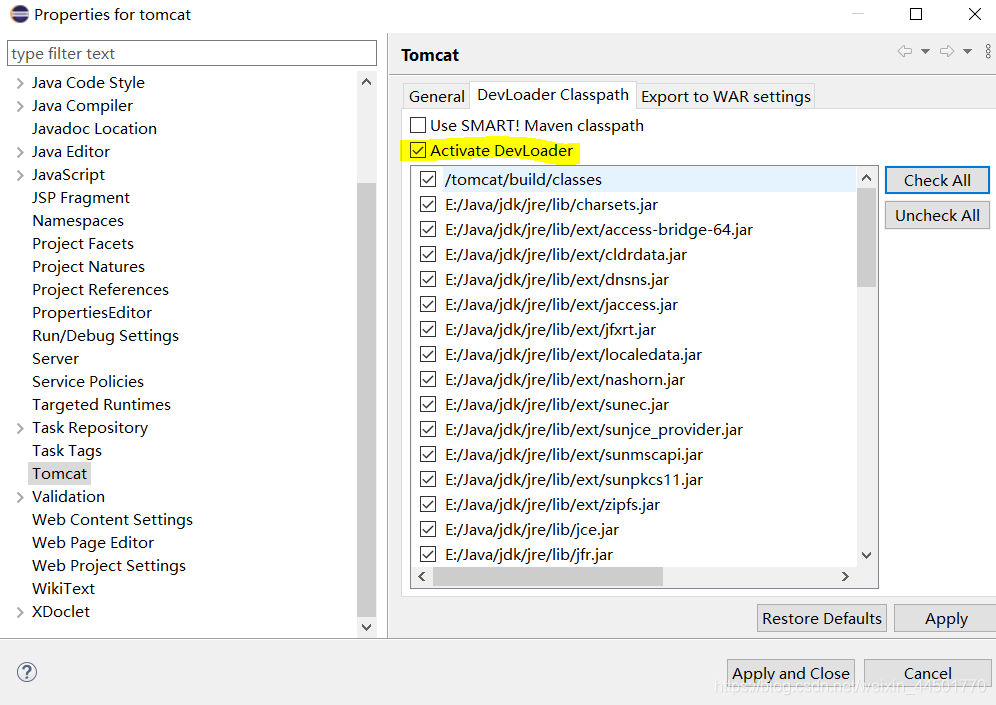The width and height of the screenshot is (996, 705).
Task: Click the Cancel button
Action: 927,673
